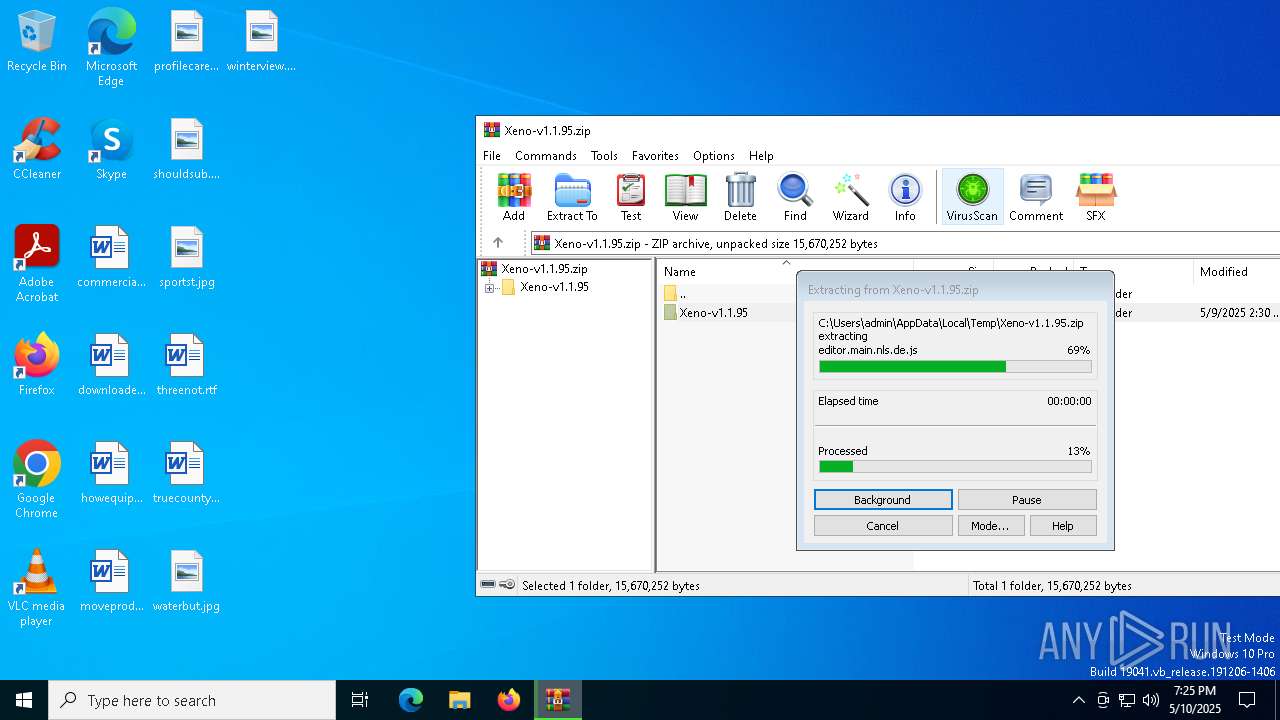Viewport: 1280px width, 720px height.
Task: Open the File menu
Action: click(x=492, y=156)
